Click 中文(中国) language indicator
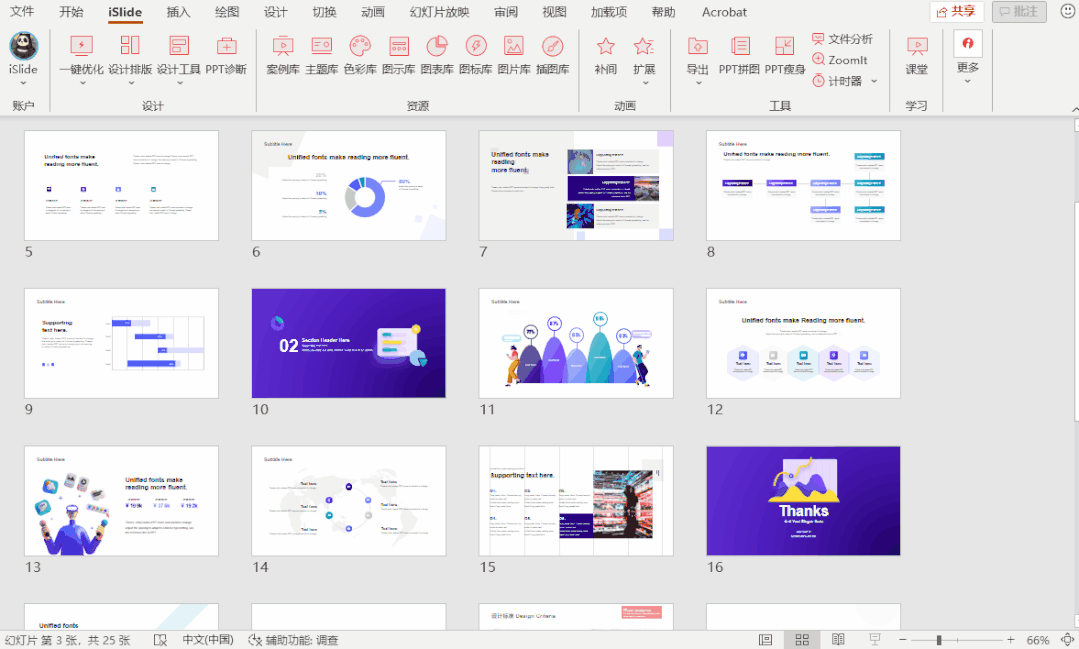The width and height of the screenshot is (1079, 649). click(208, 639)
